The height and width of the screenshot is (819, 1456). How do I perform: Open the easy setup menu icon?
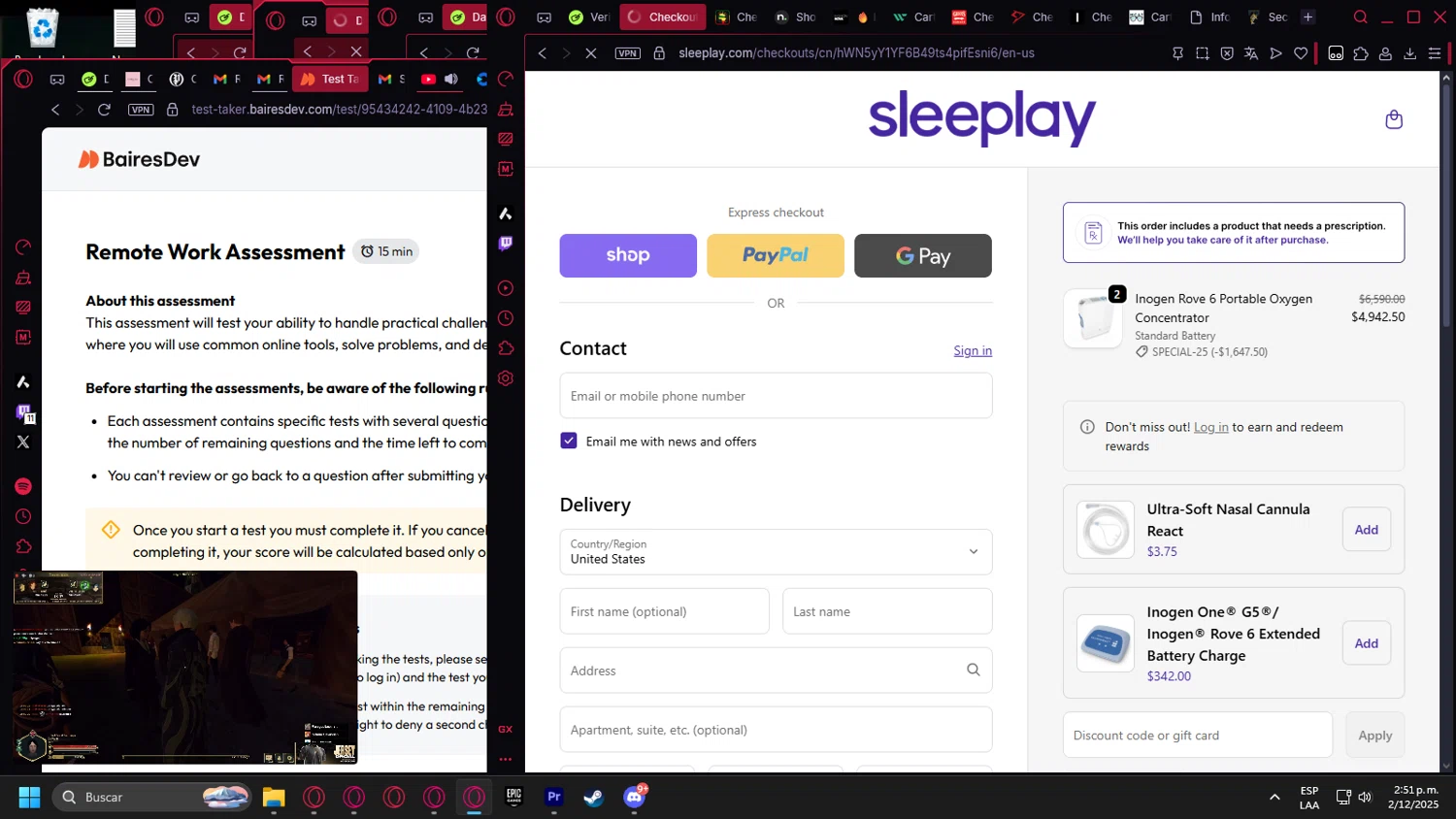point(1435,53)
